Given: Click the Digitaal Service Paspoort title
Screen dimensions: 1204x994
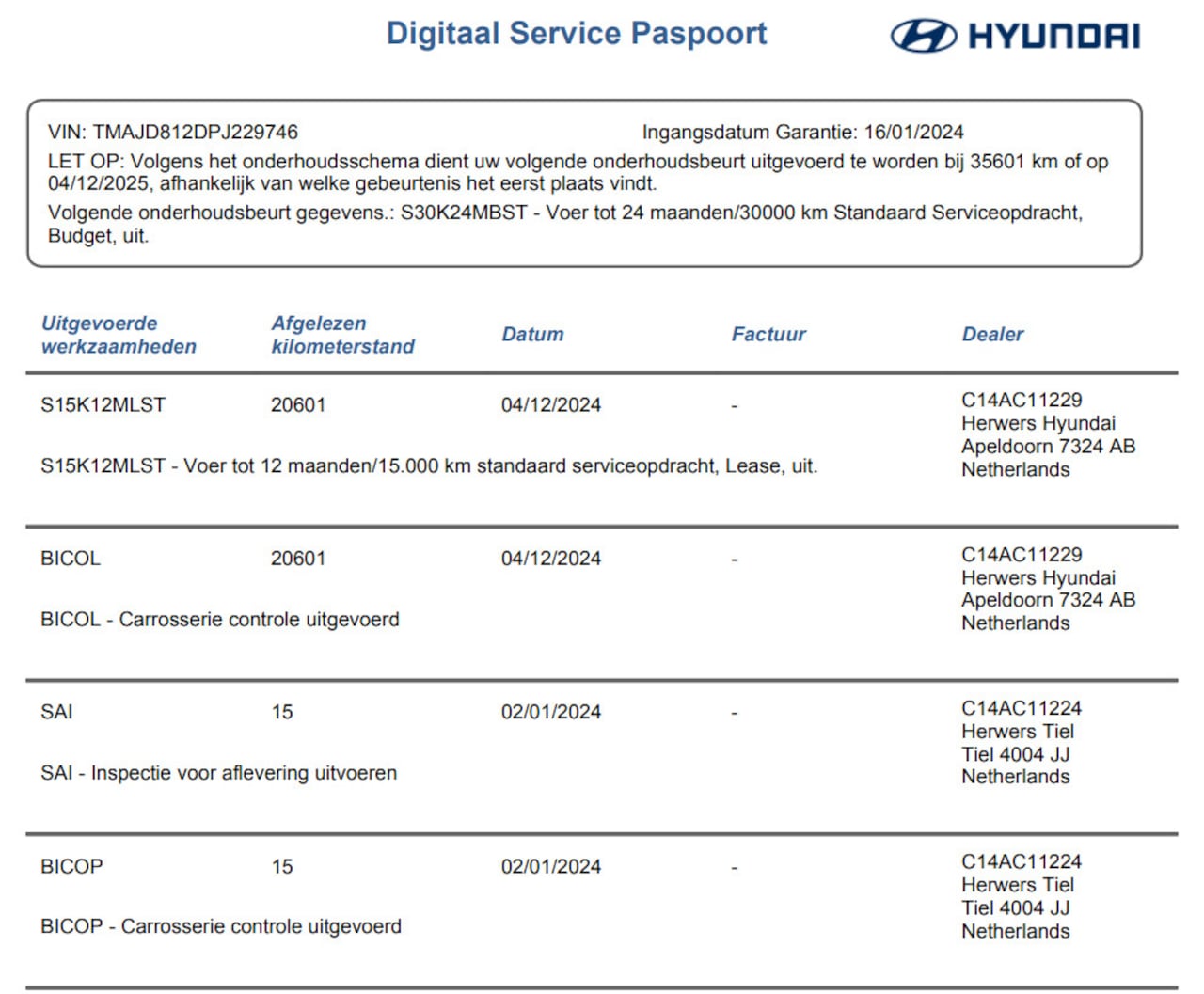Looking at the screenshot, I should [x=576, y=34].
